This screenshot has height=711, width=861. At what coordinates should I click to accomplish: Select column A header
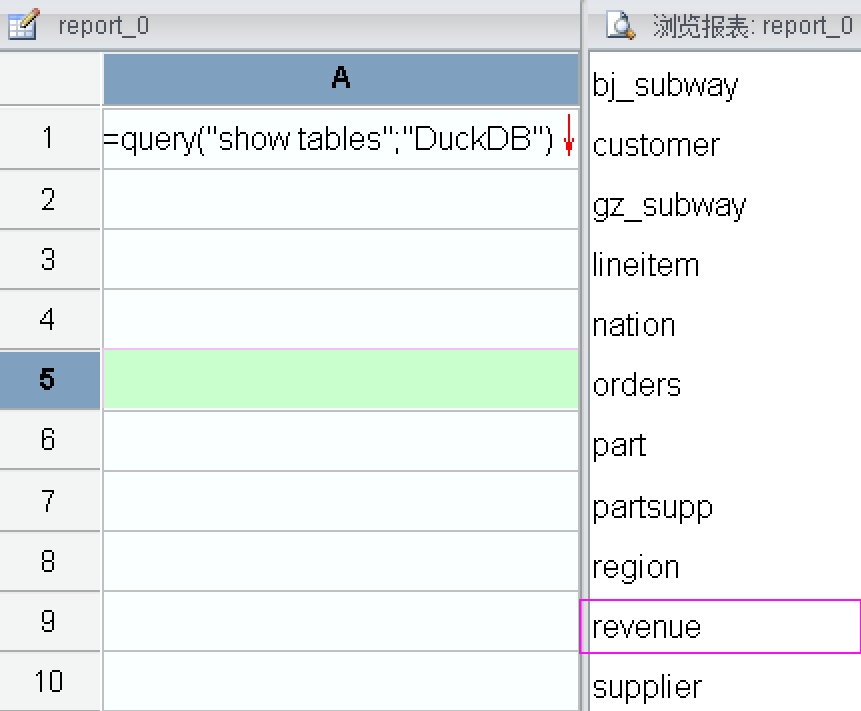point(340,79)
